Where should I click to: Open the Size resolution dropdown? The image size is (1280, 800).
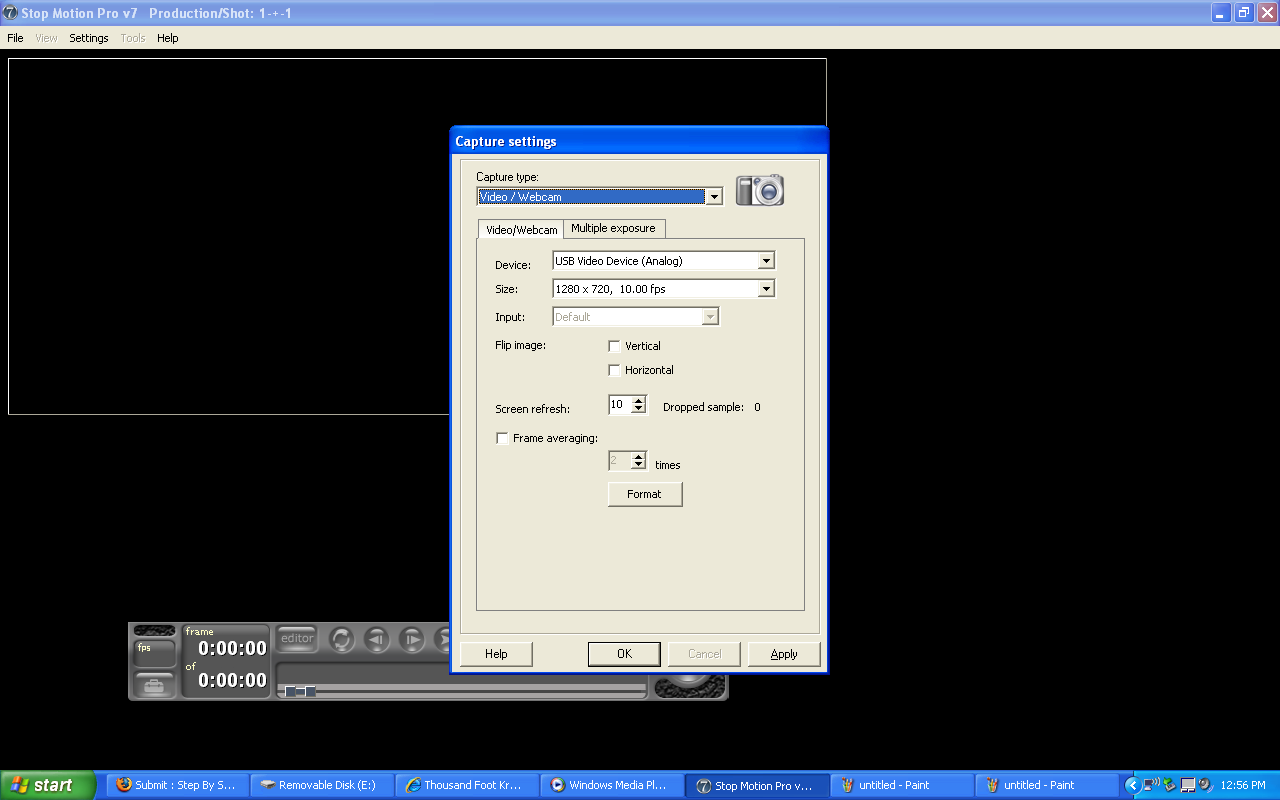(x=766, y=289)
